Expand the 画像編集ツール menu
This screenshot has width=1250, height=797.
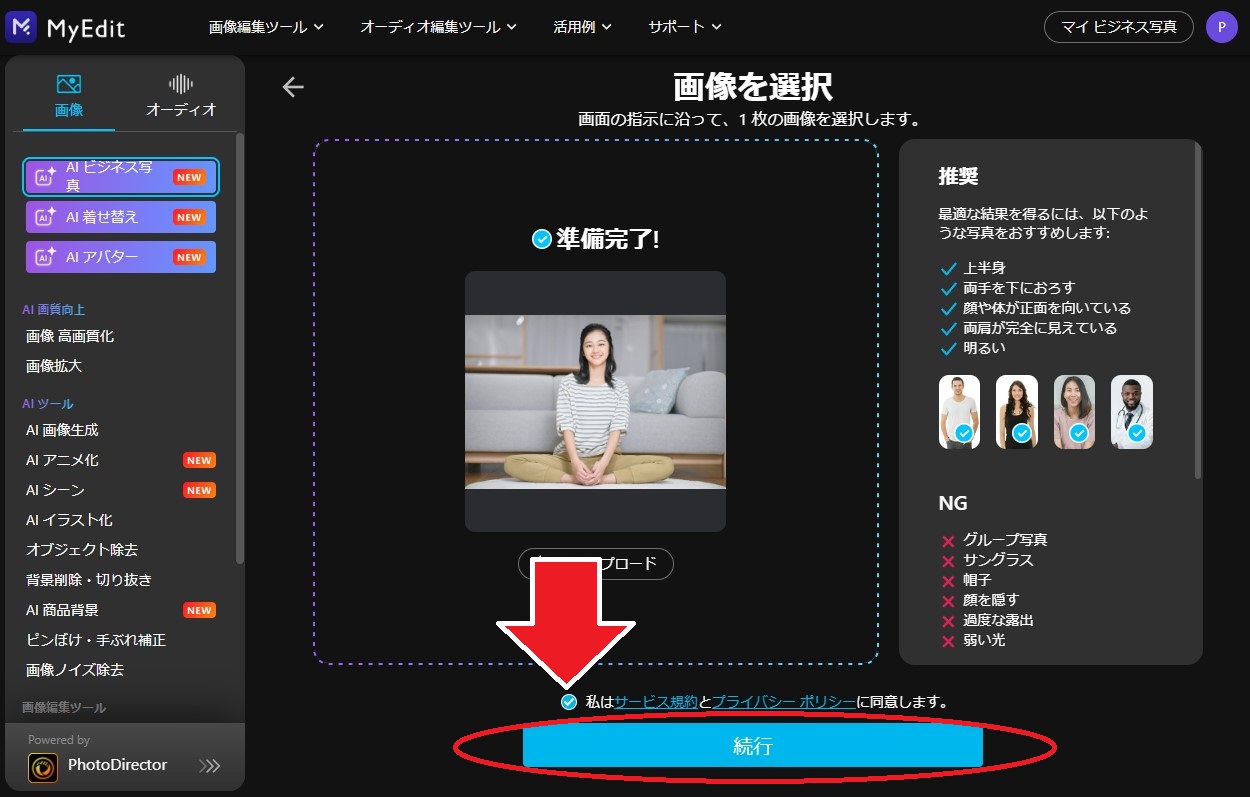coord(266,27)
